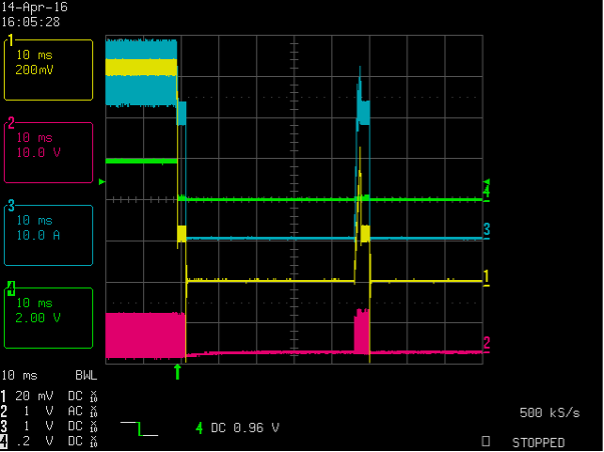604x452 pixels.
Task: Click the x10 probe icon on channel 4 row
Action: [x=94, y=441]
